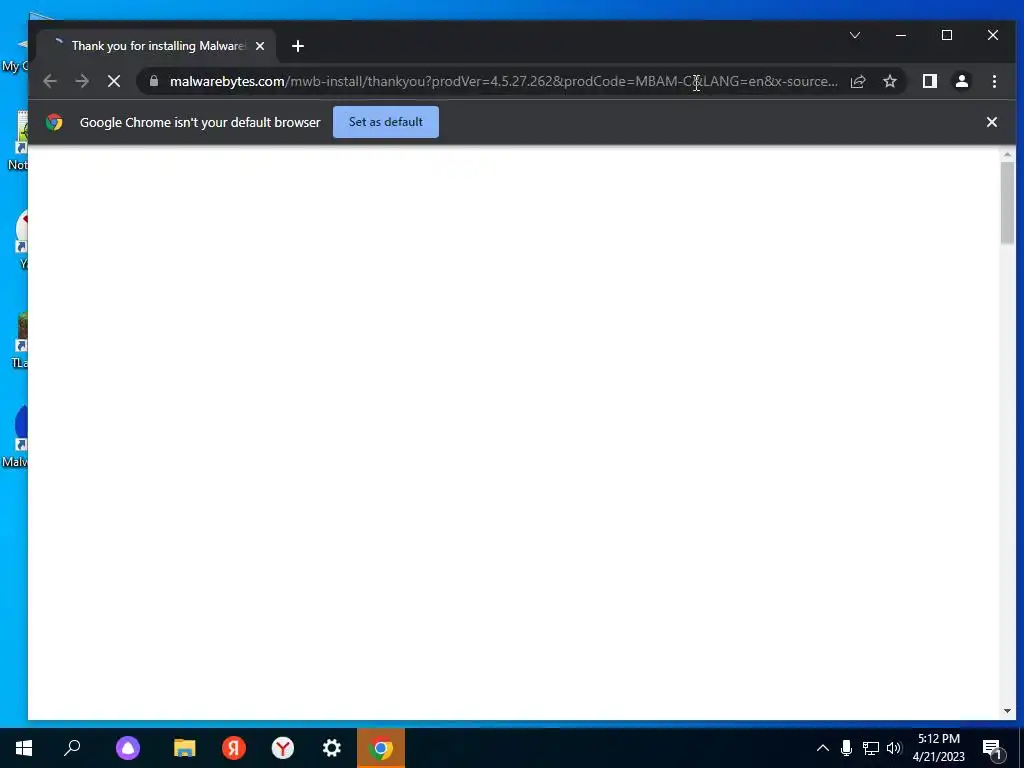The image size is (1024, 768).
Task: Click the scrollbar down arrow
Action: click(1007, 711)
